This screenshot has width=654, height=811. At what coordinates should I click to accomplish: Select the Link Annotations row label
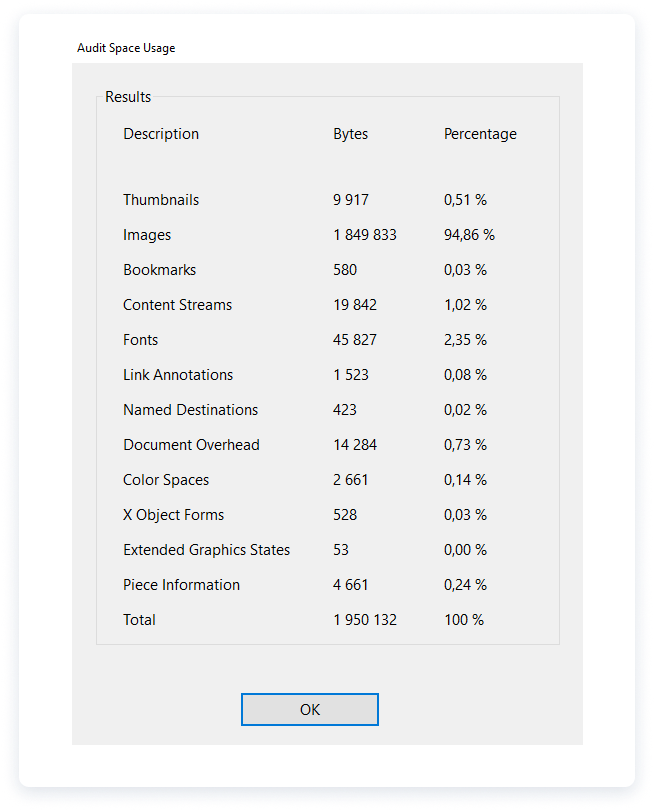(x=178, y=375)
